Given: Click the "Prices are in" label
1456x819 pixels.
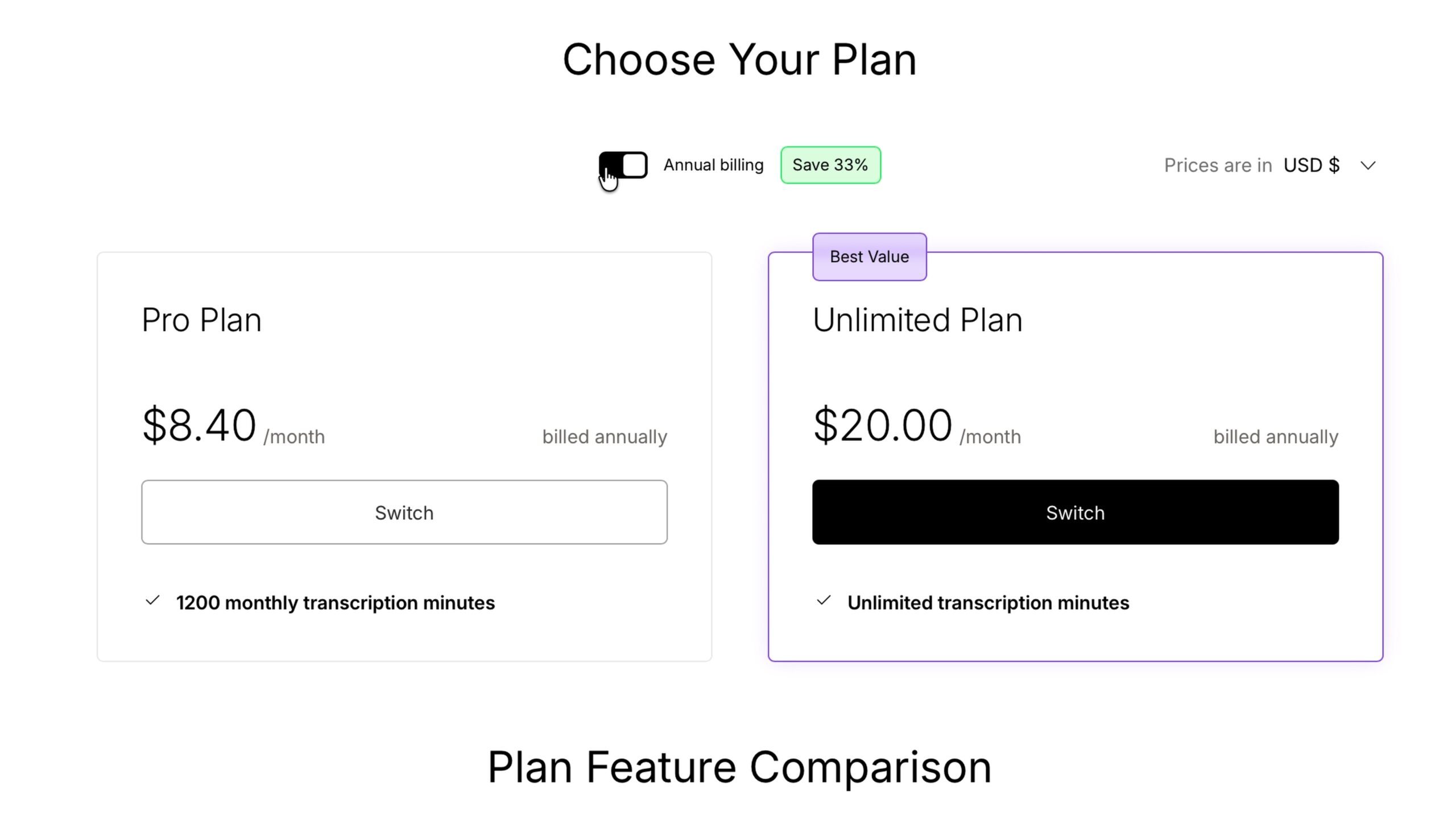Looking at the screenshot, I should pos(1218,166).
